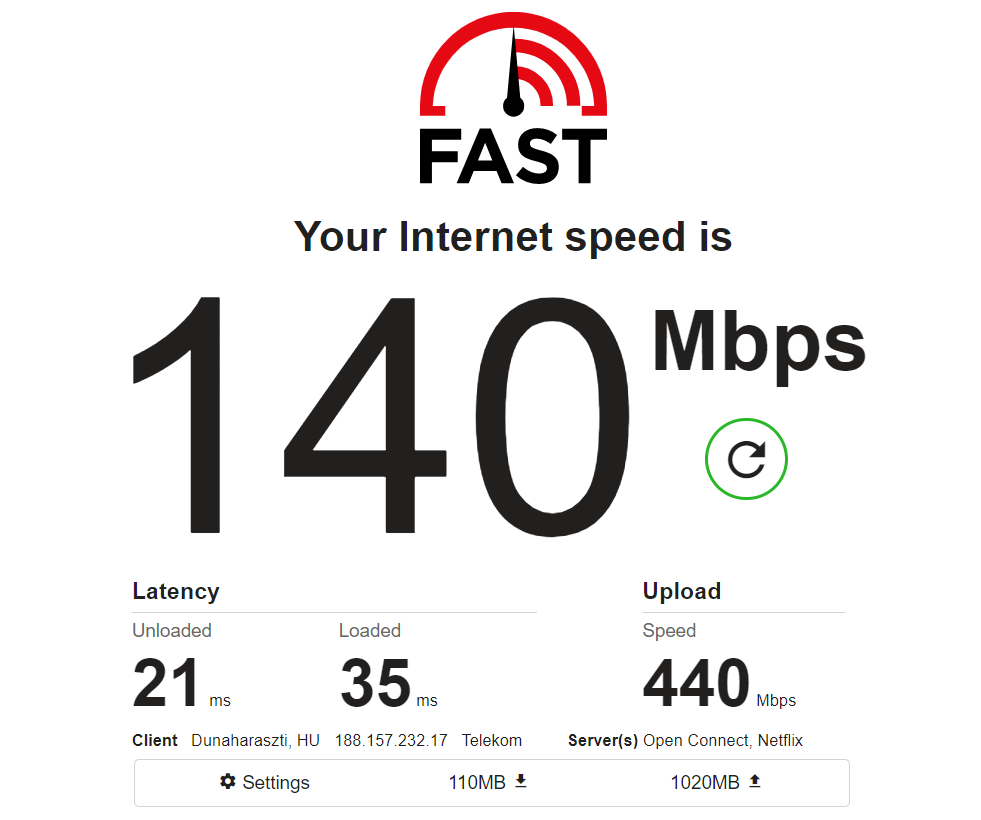Click the Telekom provider name
The width and height of the screenshot is (981, 820).
pos(492,741)
